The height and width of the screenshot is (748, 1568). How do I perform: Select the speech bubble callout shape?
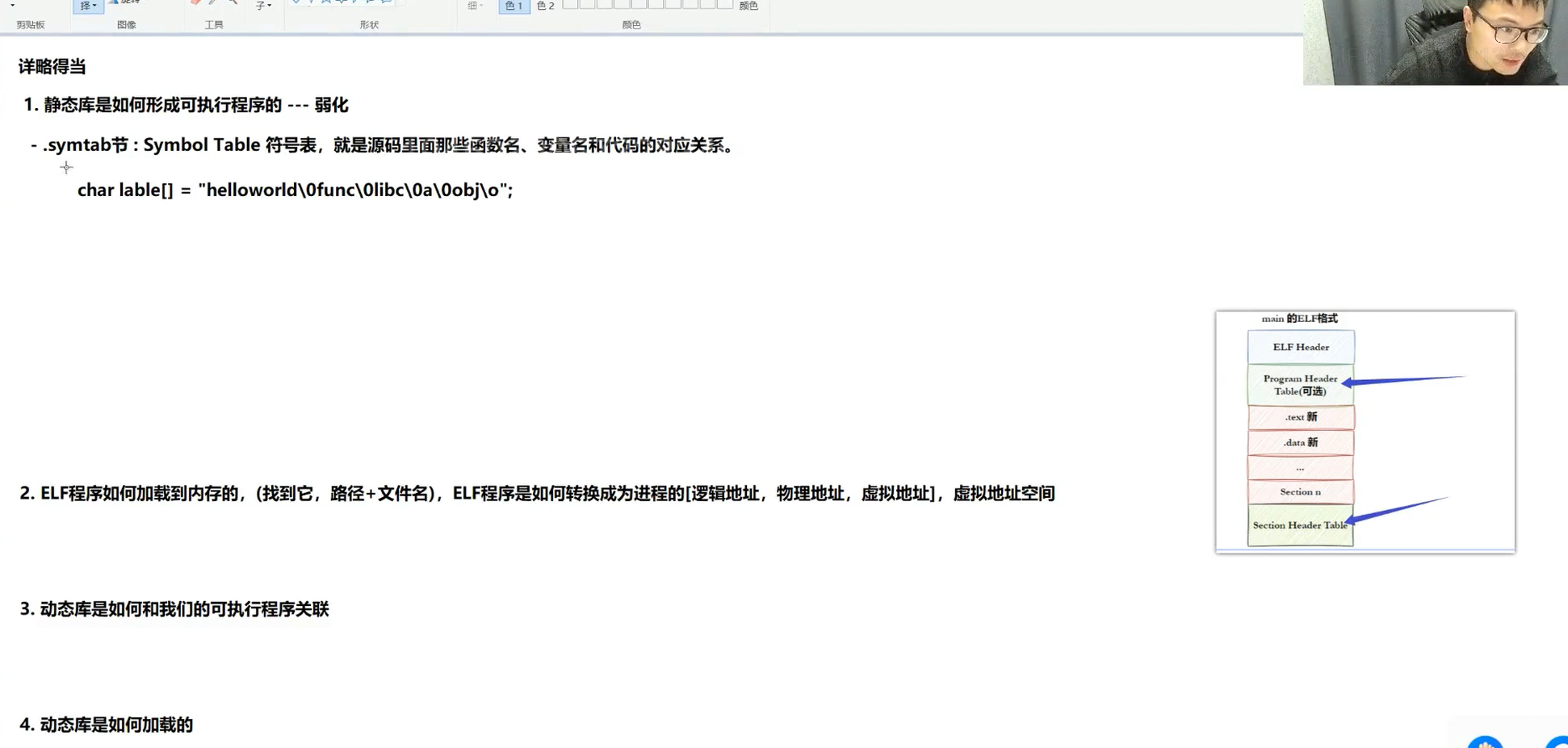384,2
